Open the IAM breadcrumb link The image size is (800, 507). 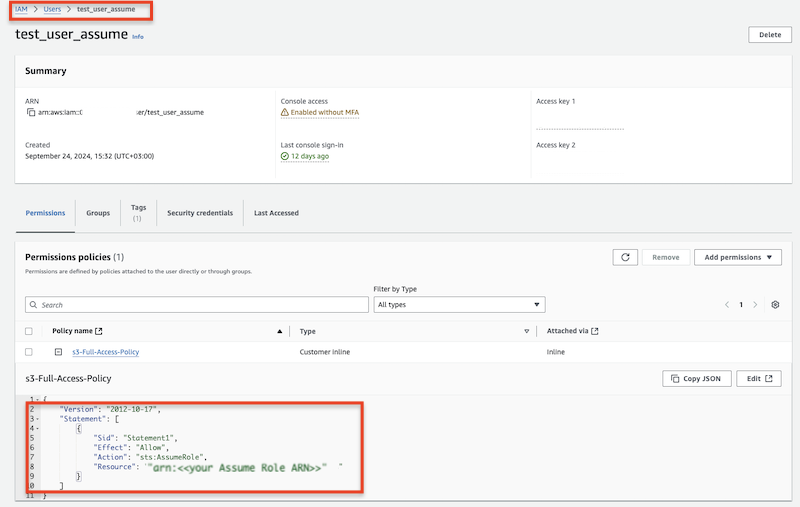[21, 9]
